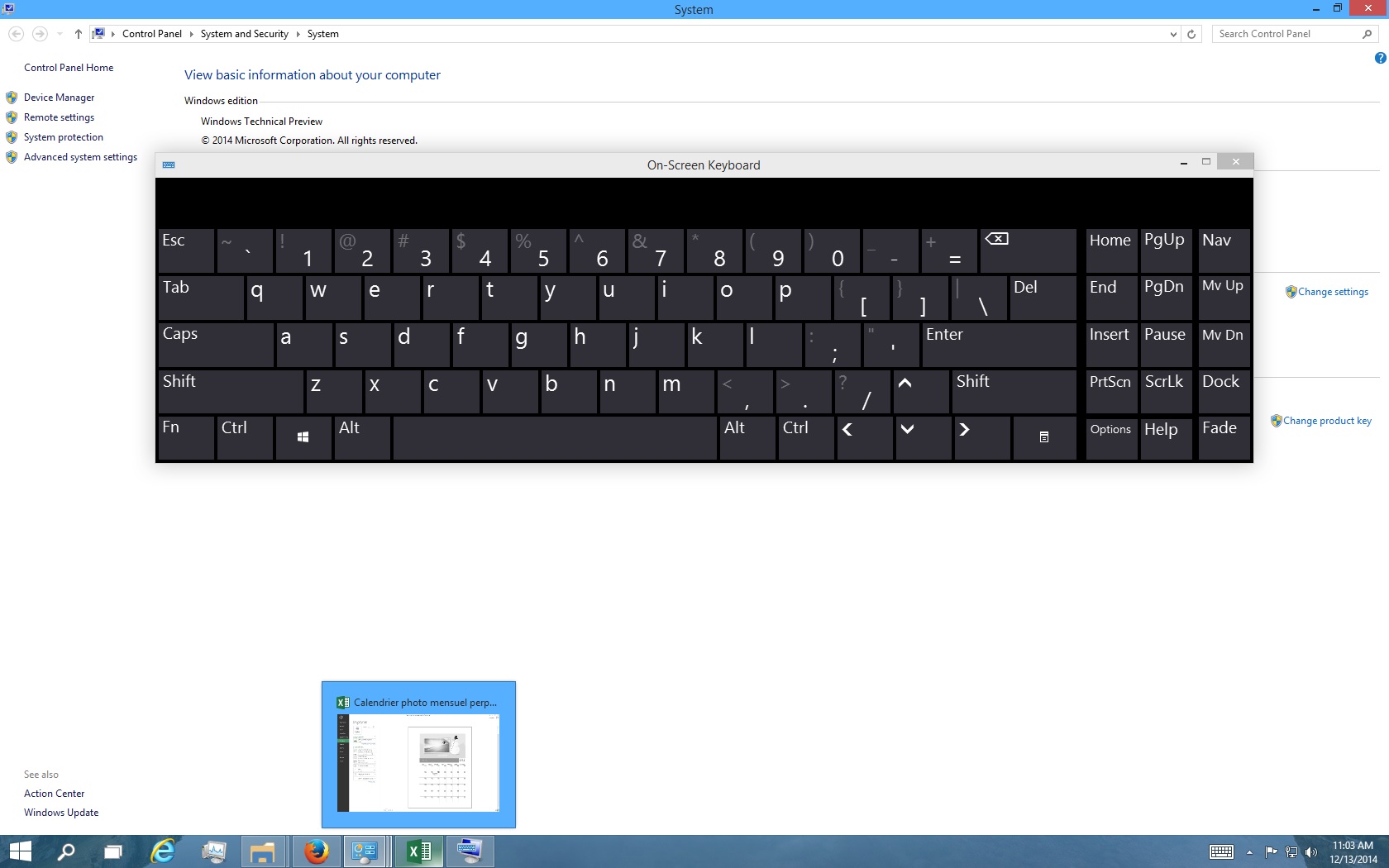
Task: Open Internet Explorer from the taskbar
Action: point(164,851)
